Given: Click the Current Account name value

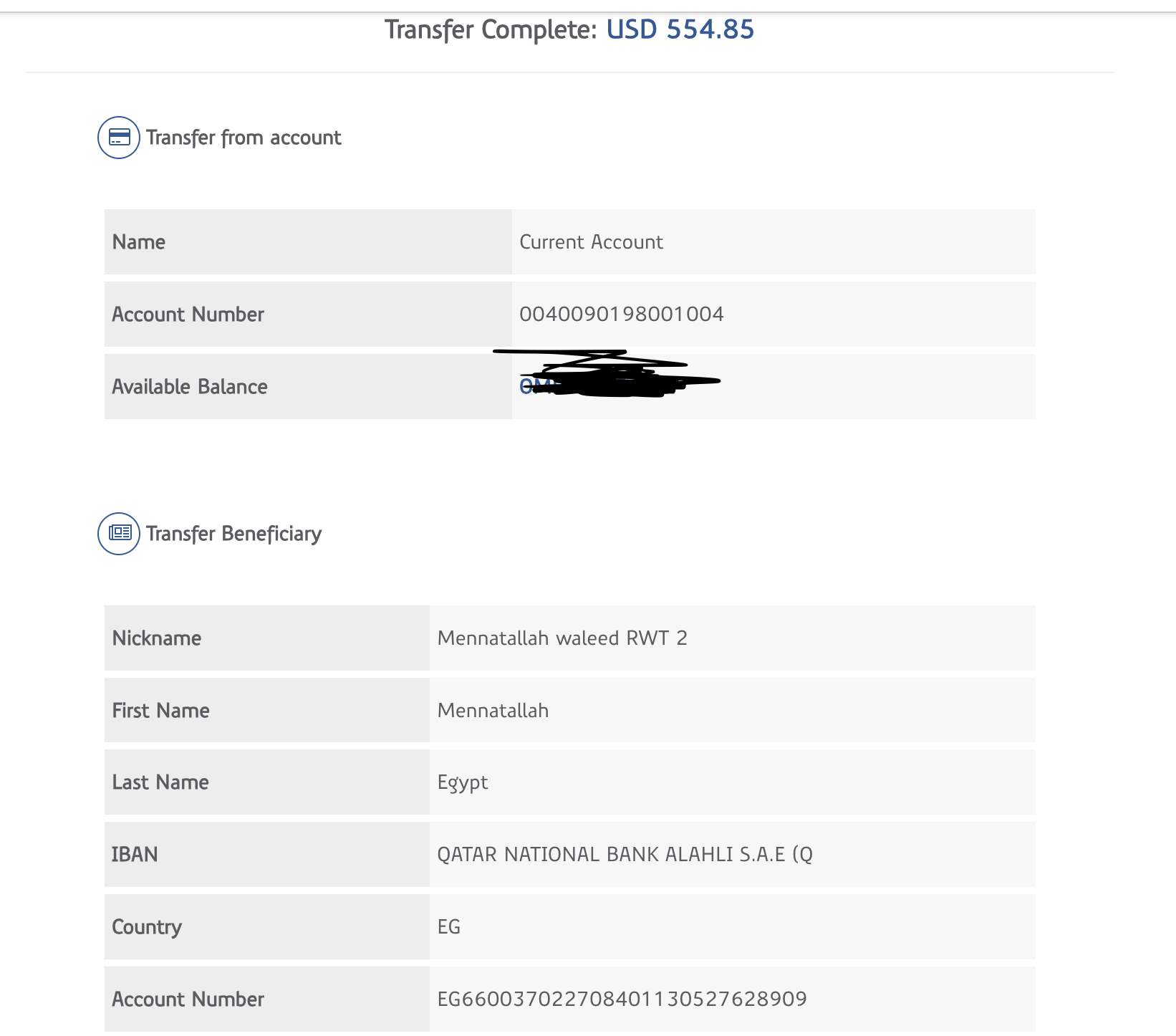Looking at the screenshot, I should [591, 242].
